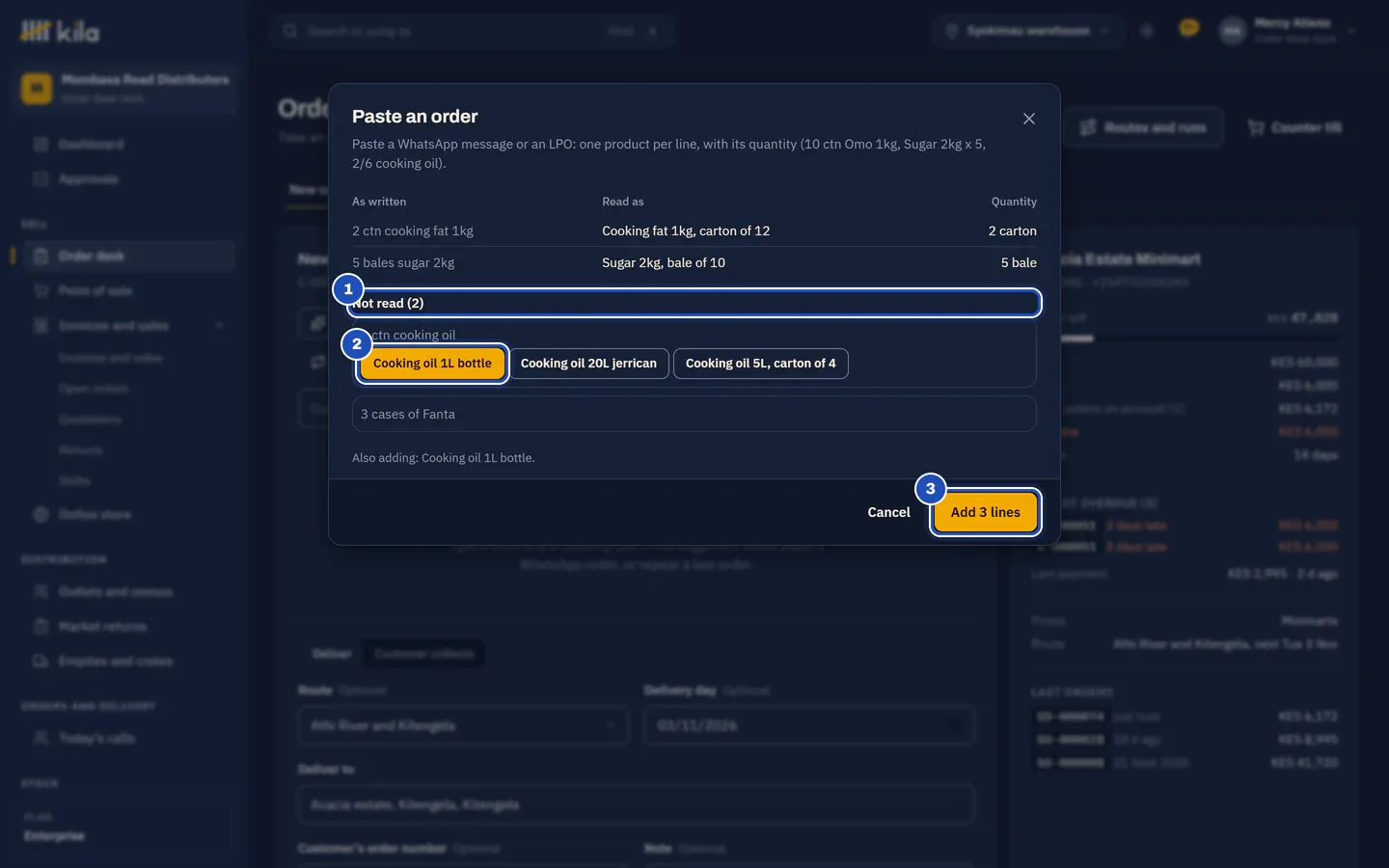Screen dimensions: 1389x868
Task: Open the Syokimau warehouse dropdown
Action: coord(1028,31)
